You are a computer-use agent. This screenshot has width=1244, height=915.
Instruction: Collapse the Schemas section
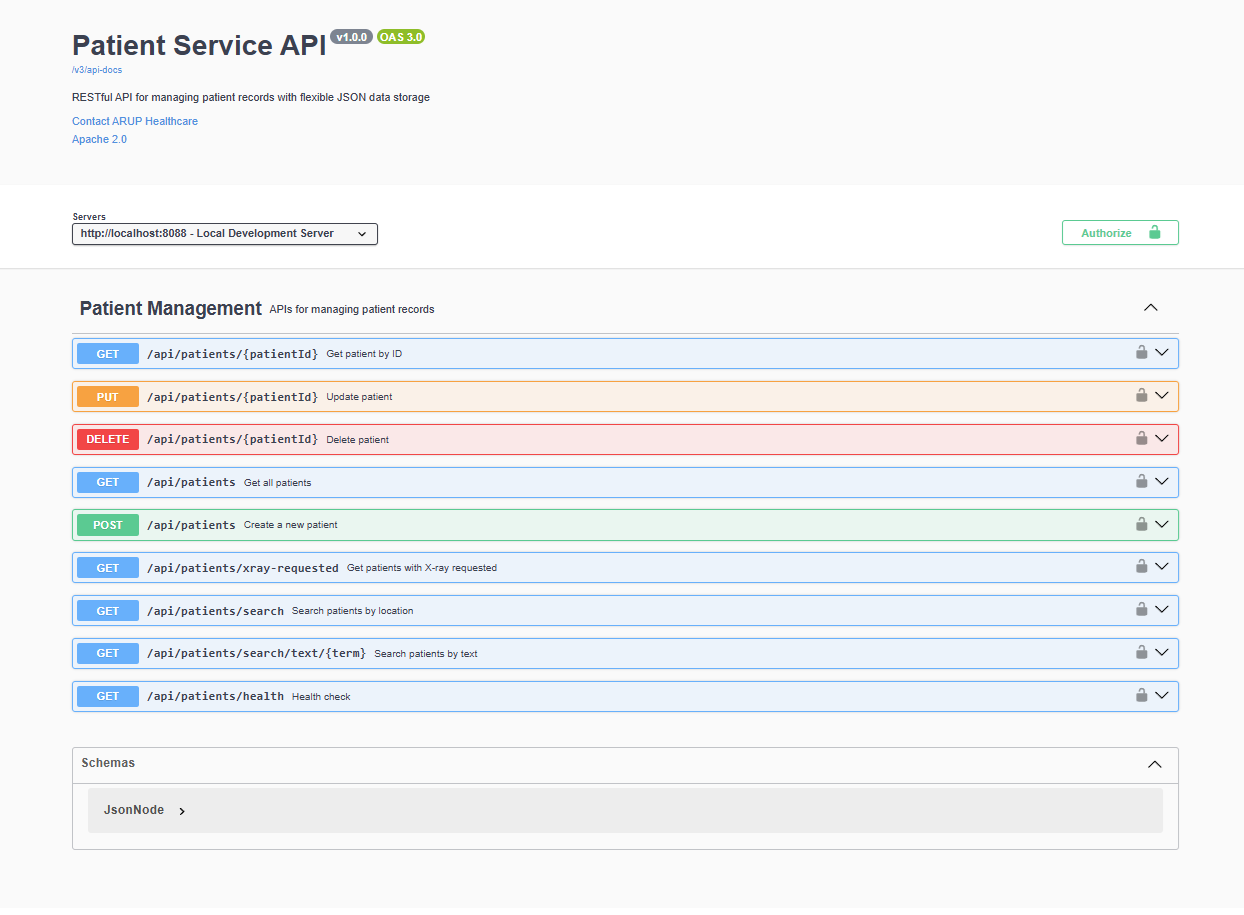coord(1155,764)
